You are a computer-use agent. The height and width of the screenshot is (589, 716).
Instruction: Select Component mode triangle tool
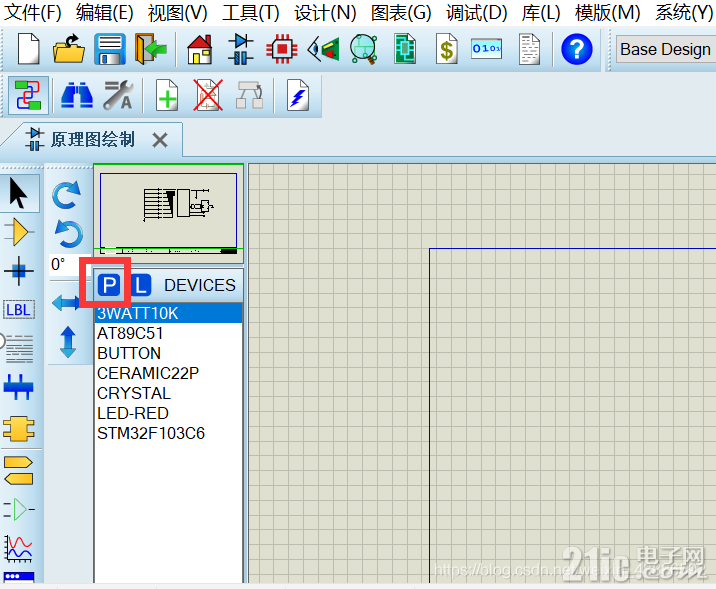[19, 232]
